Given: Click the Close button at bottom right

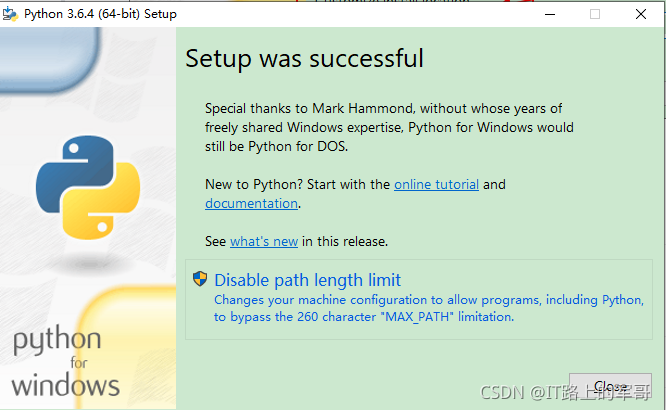Looking at the screenshot, I should (610, 386).
